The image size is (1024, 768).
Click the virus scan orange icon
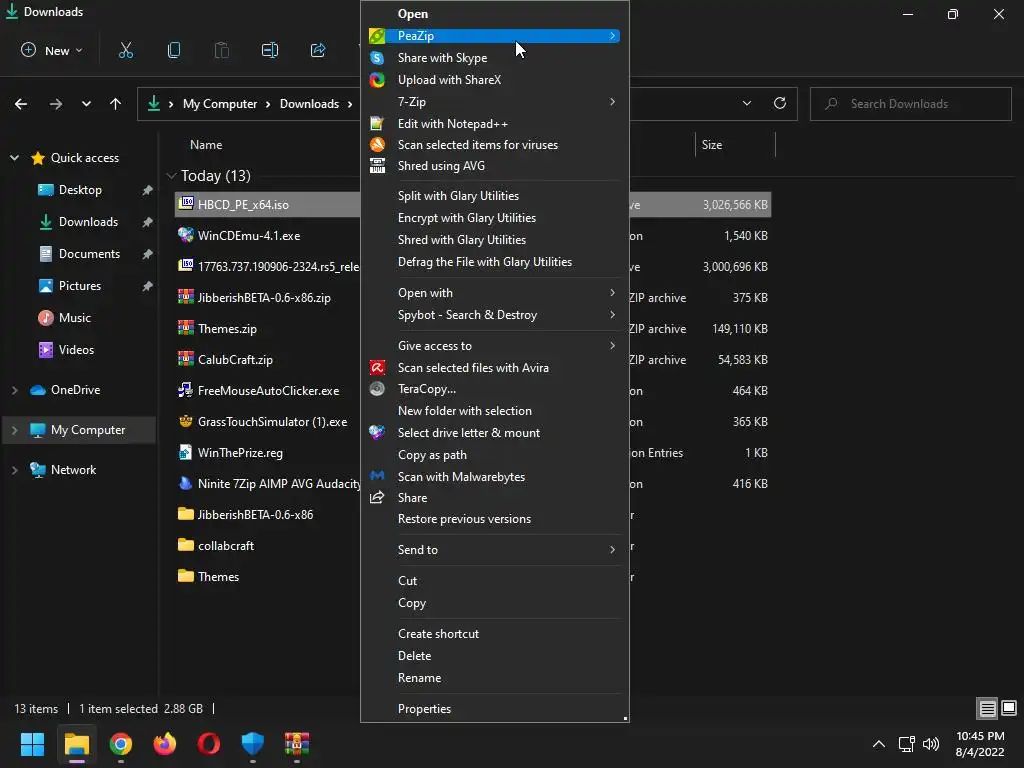pyautogui.click(x=377, y=145)
